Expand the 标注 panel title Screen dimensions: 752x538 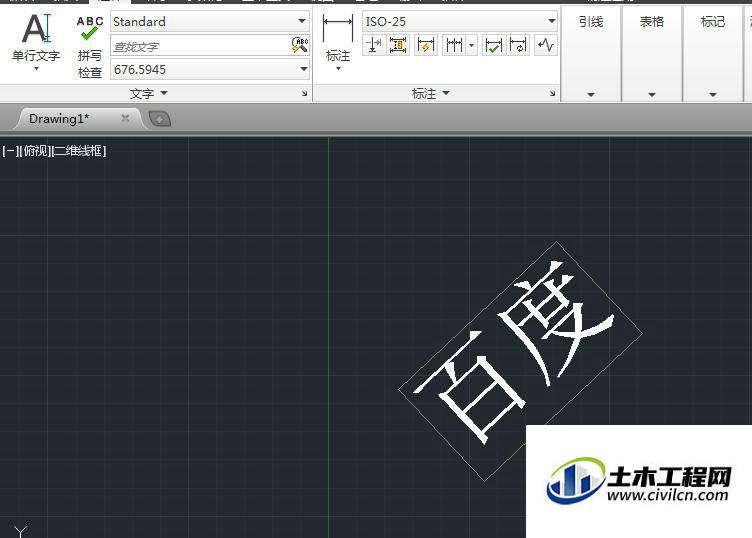(431, 94)
